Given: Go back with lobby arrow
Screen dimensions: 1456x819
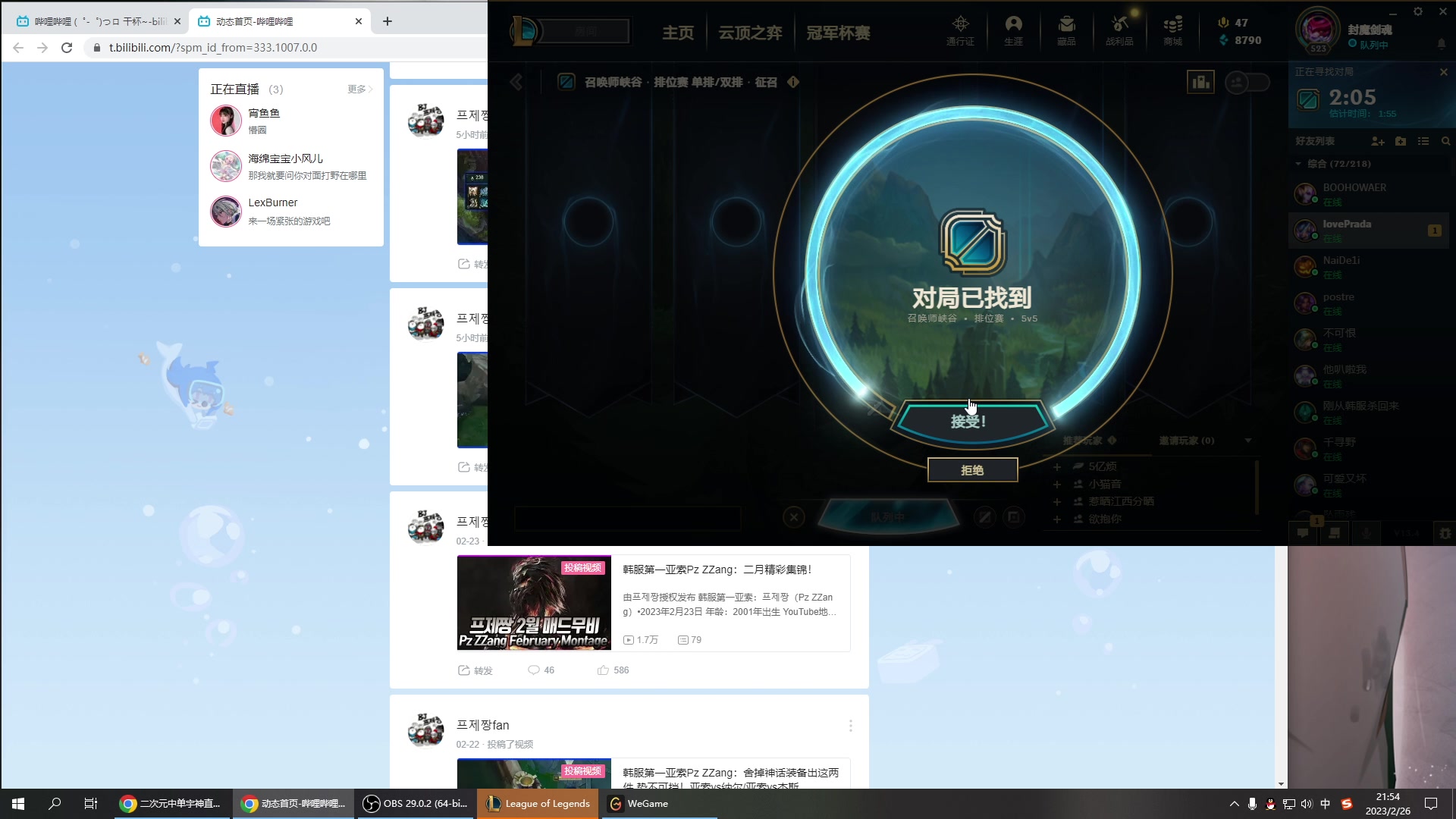Looking at the screenshot, I should coord(516,82).
